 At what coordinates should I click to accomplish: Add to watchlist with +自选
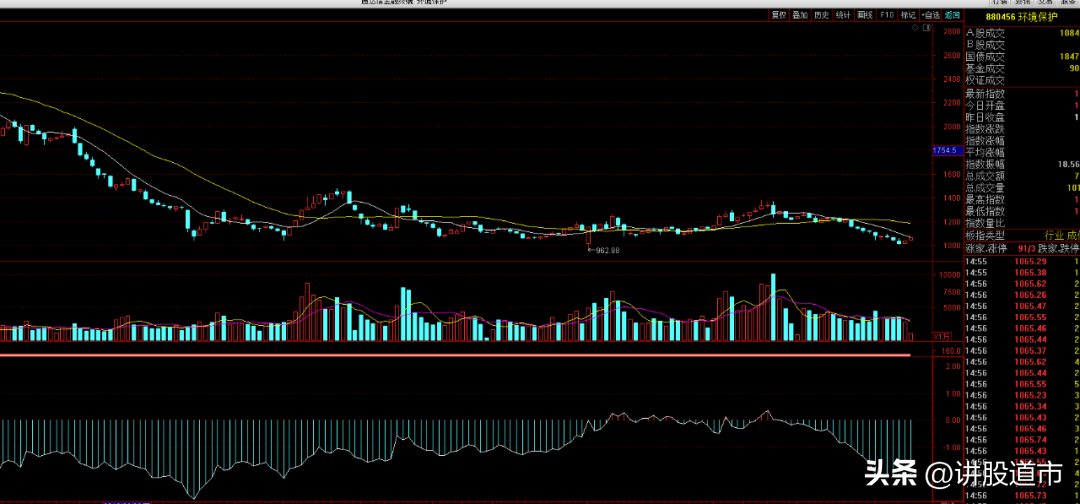(930, 14)
